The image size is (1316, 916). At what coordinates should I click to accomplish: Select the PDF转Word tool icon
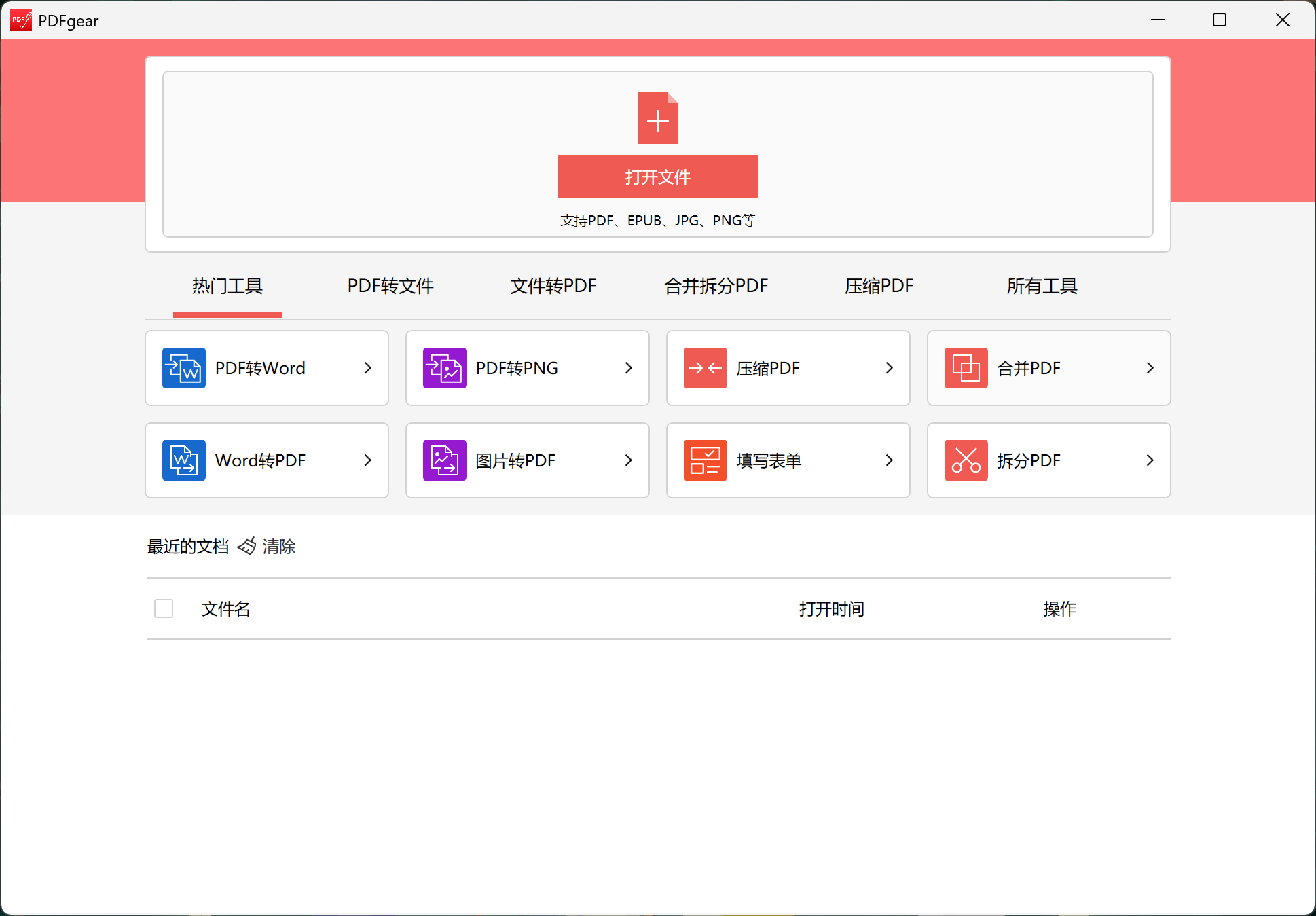coord(183,367)
